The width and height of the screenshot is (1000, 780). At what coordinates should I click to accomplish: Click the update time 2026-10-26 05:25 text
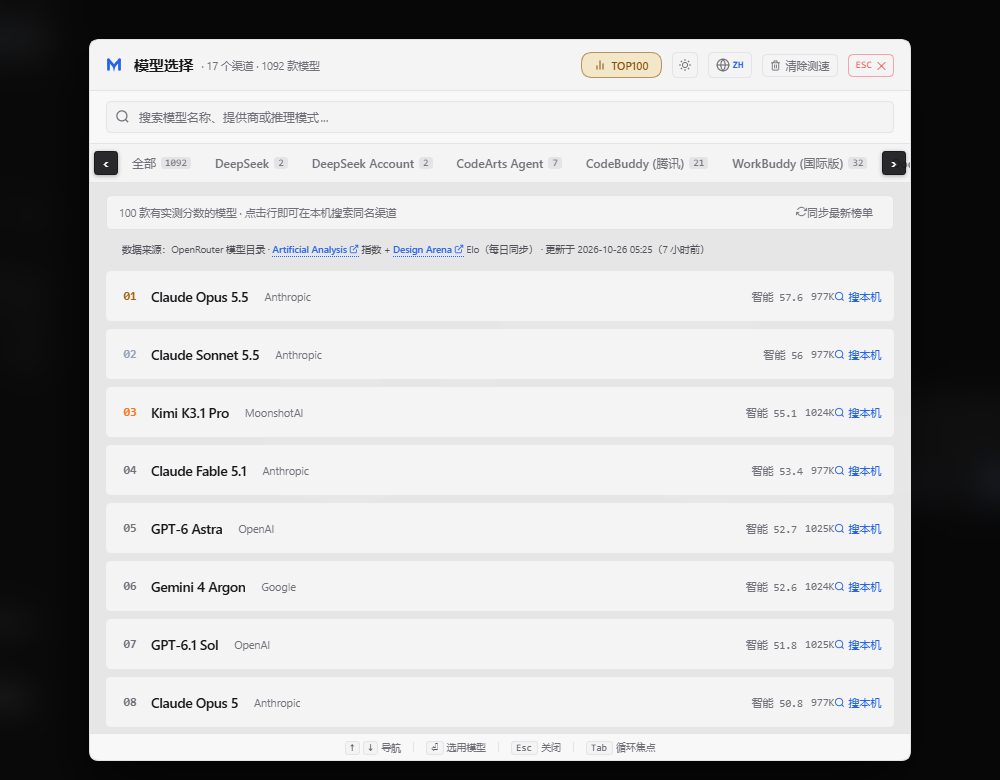click(x=615, y=249)
